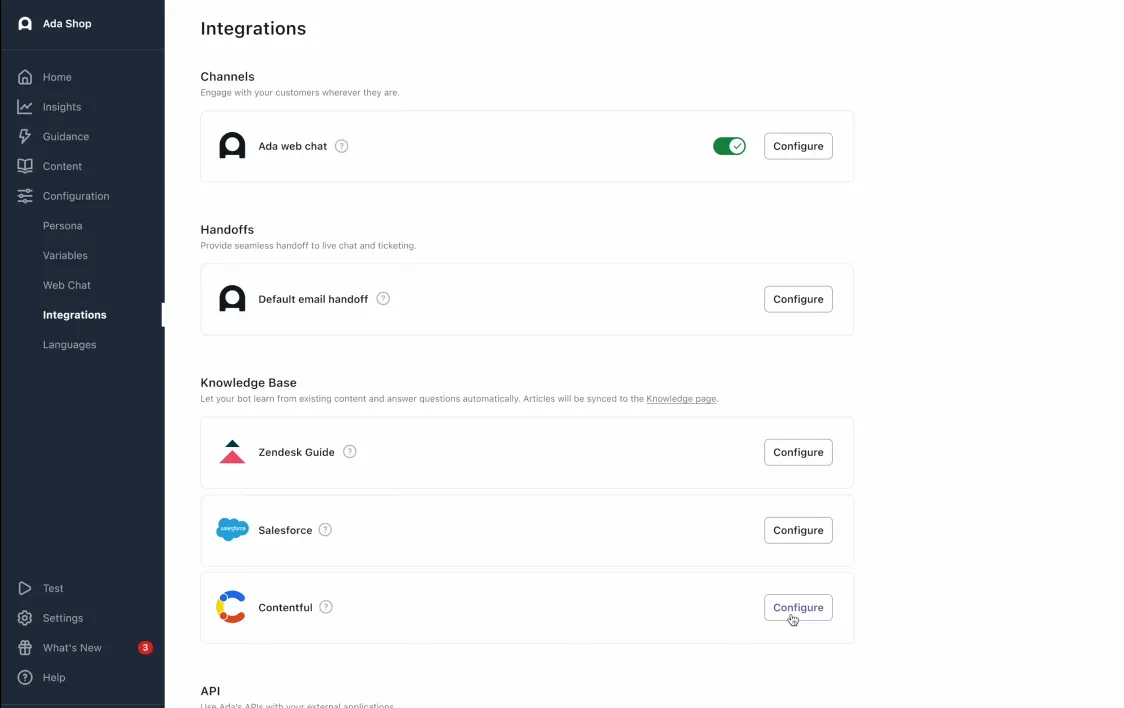Configure Ada web chat channel
1124x708 pixels.
pos(798,146)
